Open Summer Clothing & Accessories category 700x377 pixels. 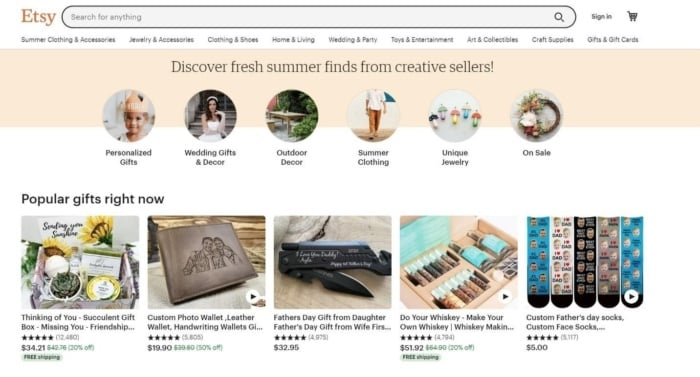pos(68,40)
